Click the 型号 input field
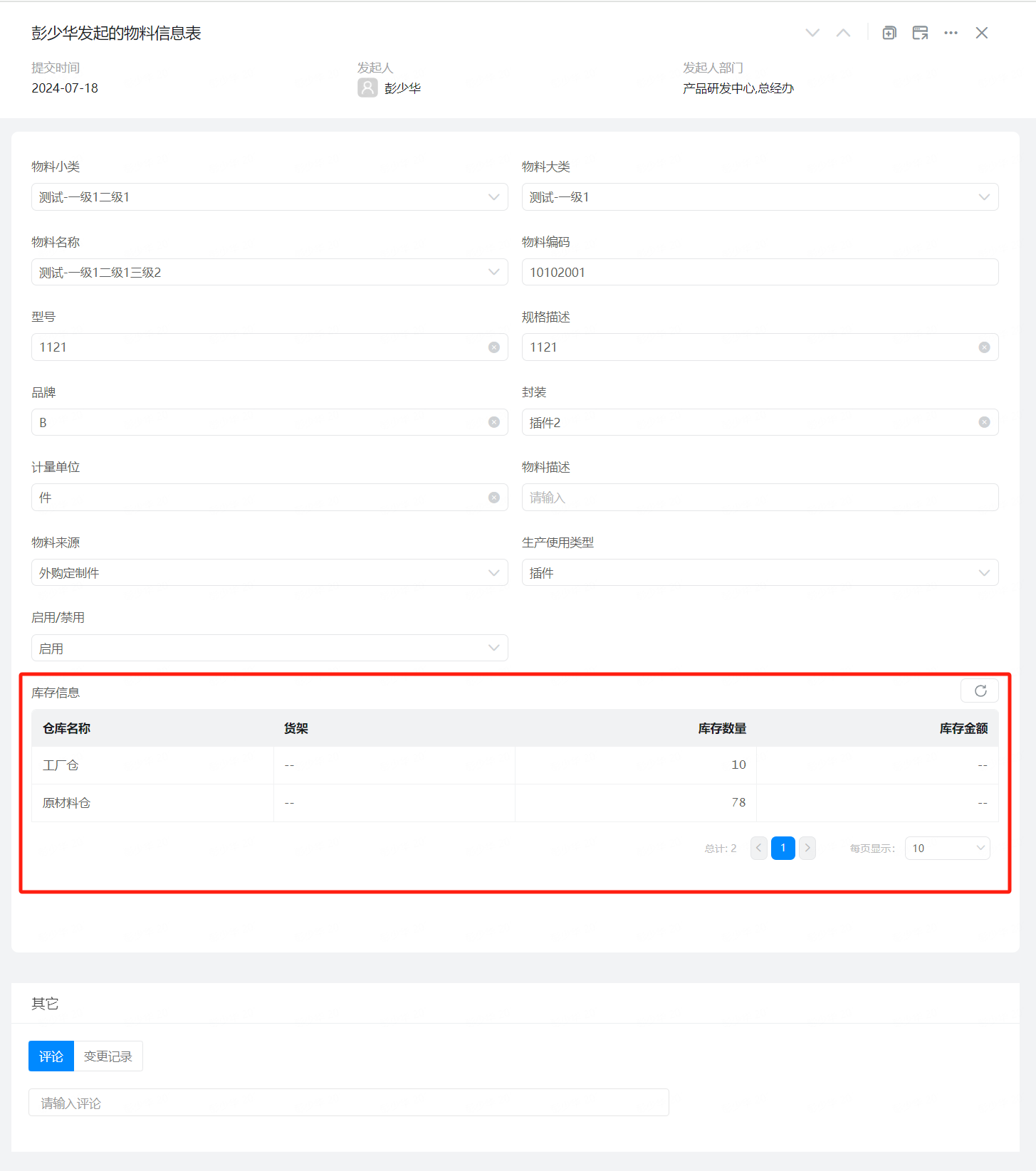1036x1171 pixels. pyautogui.click(x=269, y=347)
